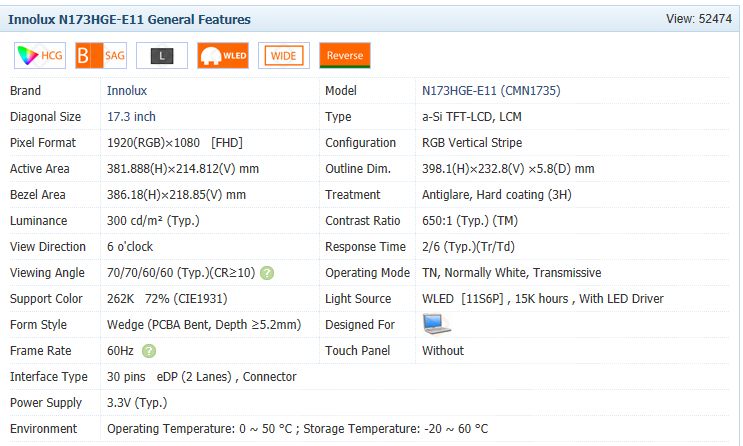
Task: Click the Outline Dim. label
Action: pos(358,169)
